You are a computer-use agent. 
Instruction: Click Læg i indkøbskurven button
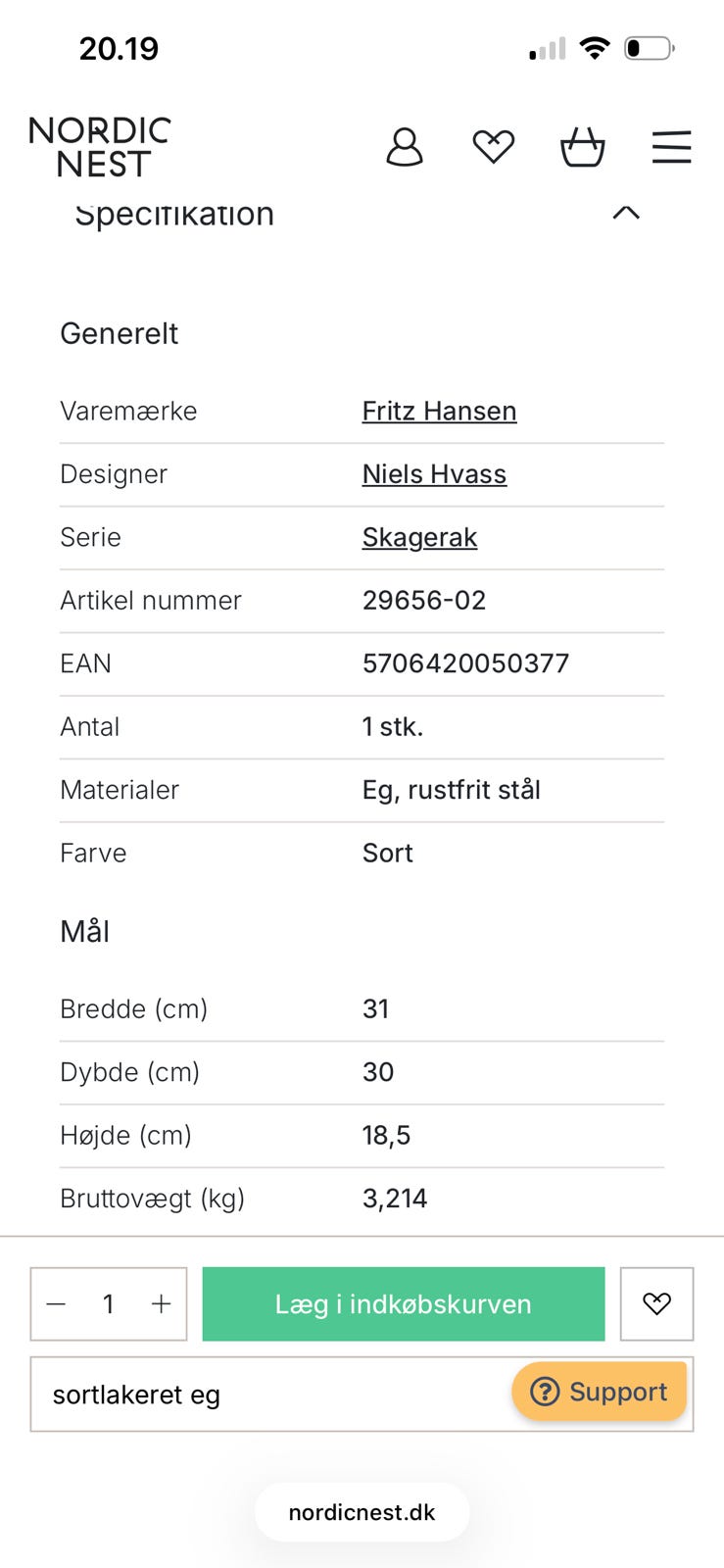pos(404,1303)
